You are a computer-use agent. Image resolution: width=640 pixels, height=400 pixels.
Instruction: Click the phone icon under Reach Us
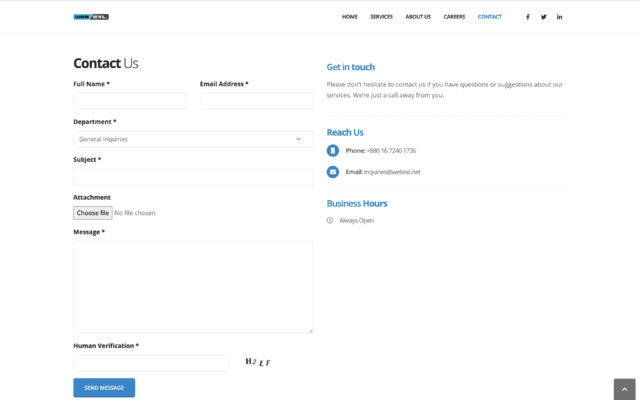click(333, 150)
